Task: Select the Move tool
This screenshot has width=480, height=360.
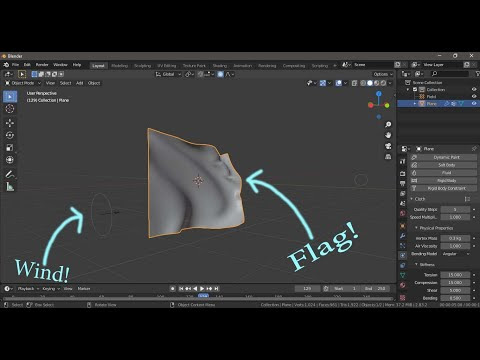Action: tap(10, 123)
